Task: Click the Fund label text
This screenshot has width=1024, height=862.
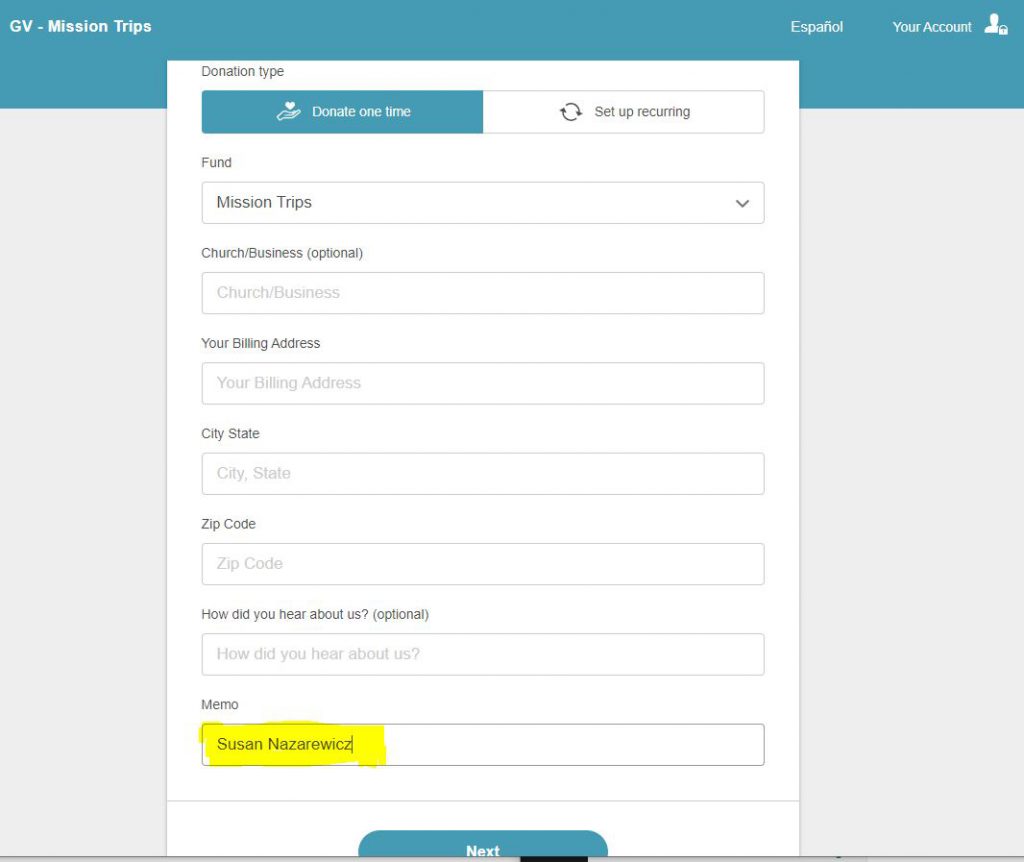Action: pos(216,163)
